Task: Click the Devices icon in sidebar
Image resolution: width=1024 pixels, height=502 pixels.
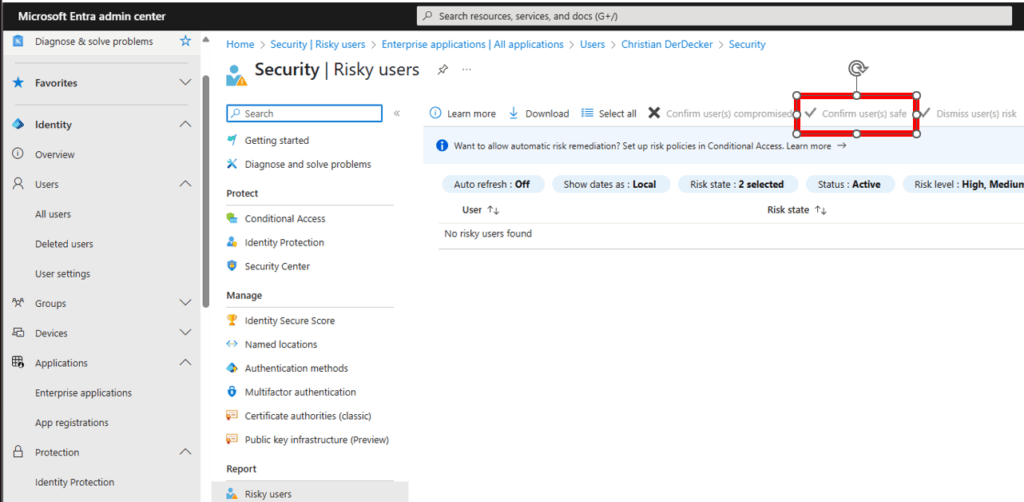Action: pos(18,333)
